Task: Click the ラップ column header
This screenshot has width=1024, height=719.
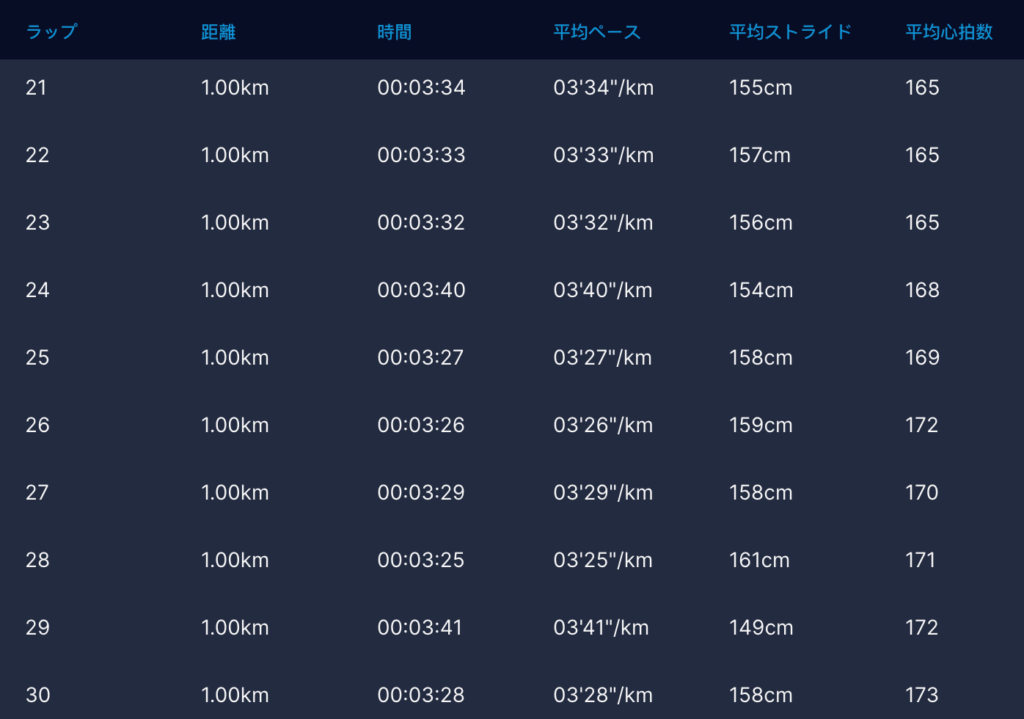Action: pyautogui.click(x=51, y=32)
